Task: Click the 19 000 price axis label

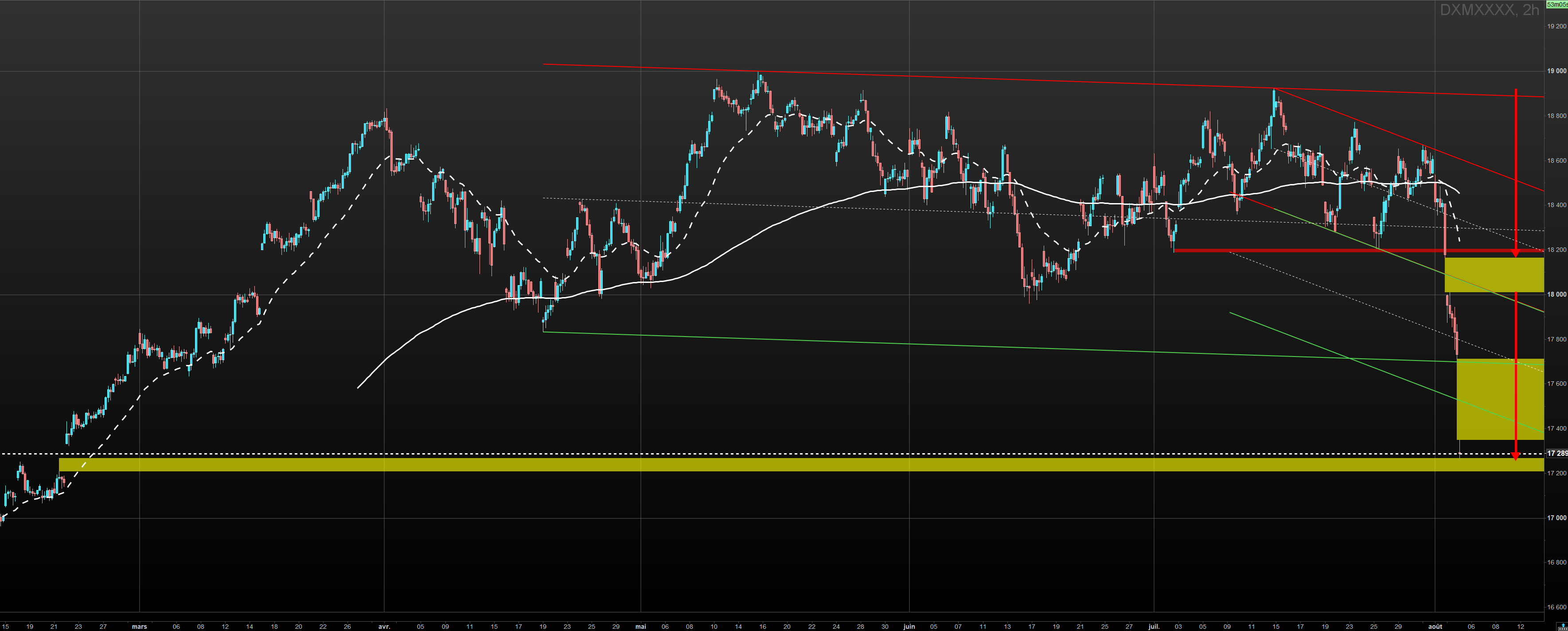Action: point(1556,71)
